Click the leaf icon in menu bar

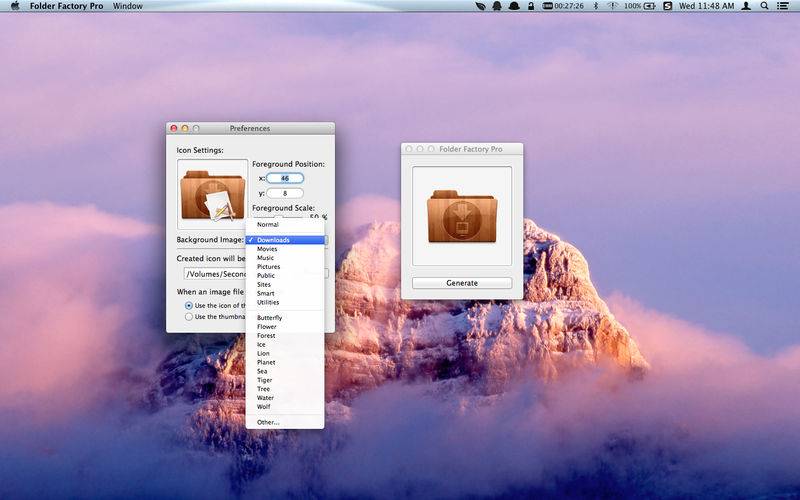point(480,6)
